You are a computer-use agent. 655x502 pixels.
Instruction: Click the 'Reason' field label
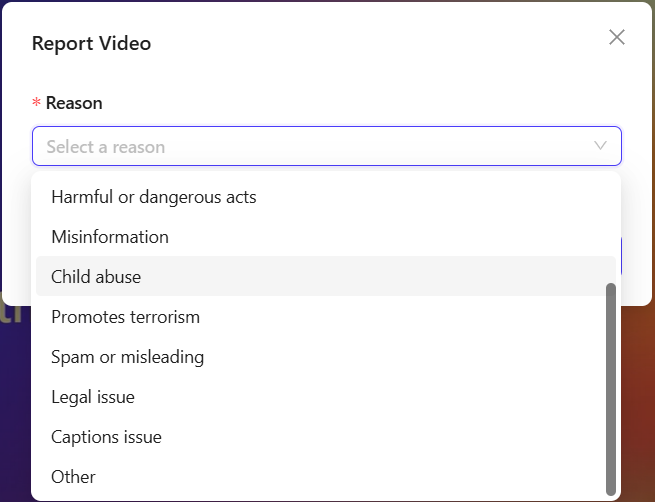click(x=74, y=103)
